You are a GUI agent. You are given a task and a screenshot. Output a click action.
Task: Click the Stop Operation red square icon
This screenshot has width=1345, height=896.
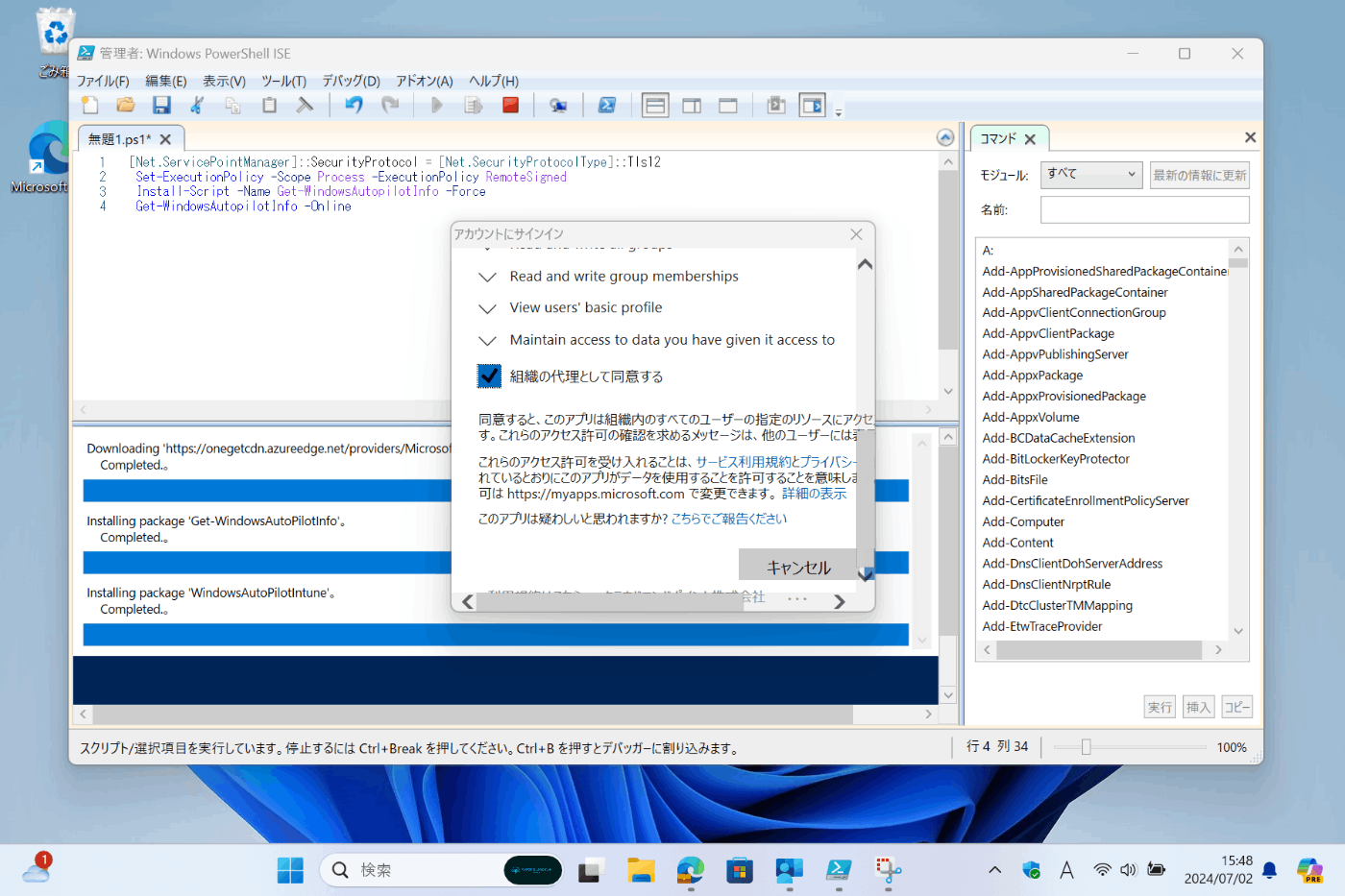510,105
